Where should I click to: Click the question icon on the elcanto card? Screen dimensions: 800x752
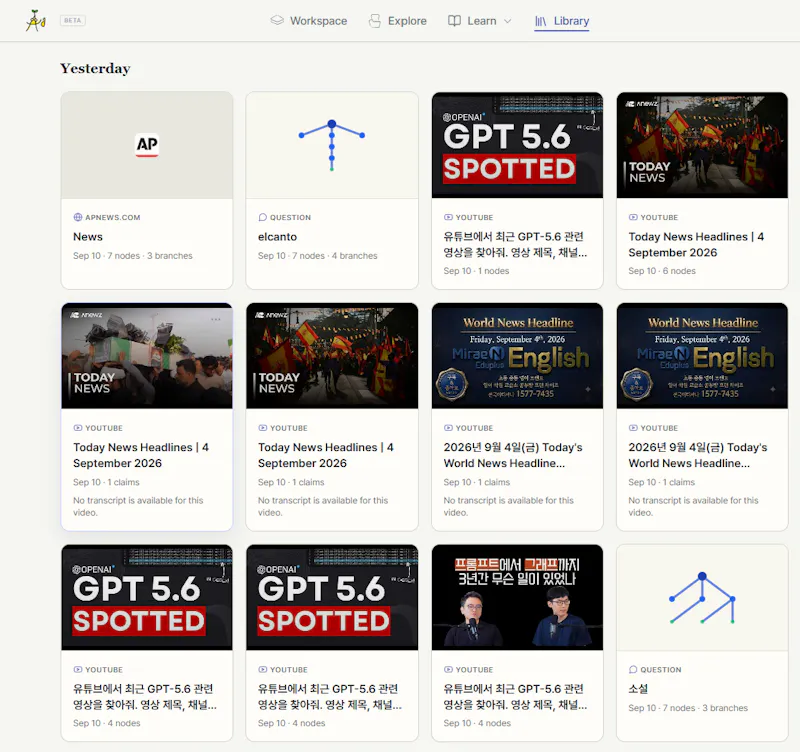(263, 217)
